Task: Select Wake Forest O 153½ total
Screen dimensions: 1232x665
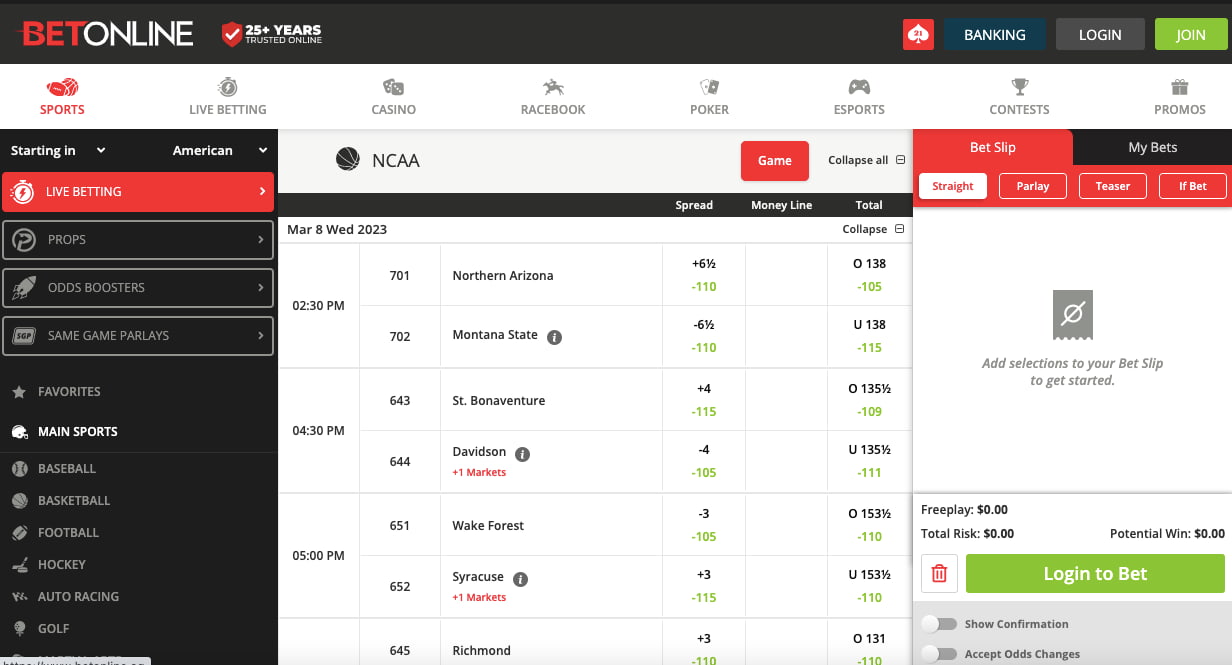Action: pos(869,525)
